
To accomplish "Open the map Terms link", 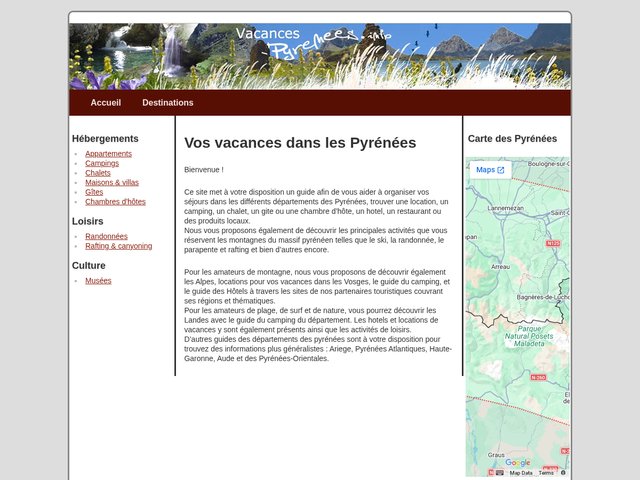I will point(546,473).
